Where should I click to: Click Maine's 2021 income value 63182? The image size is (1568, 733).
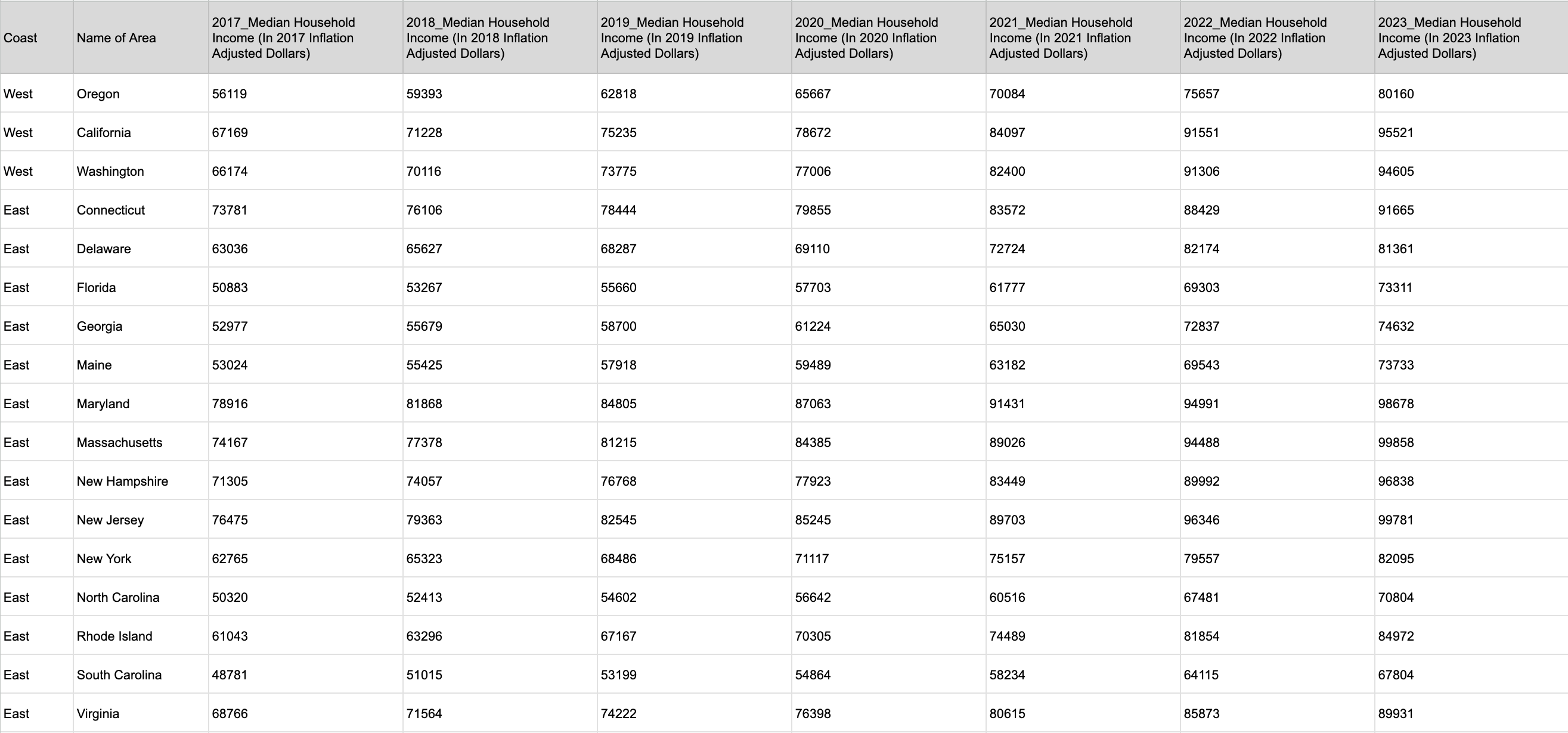tap(1008, 365)
